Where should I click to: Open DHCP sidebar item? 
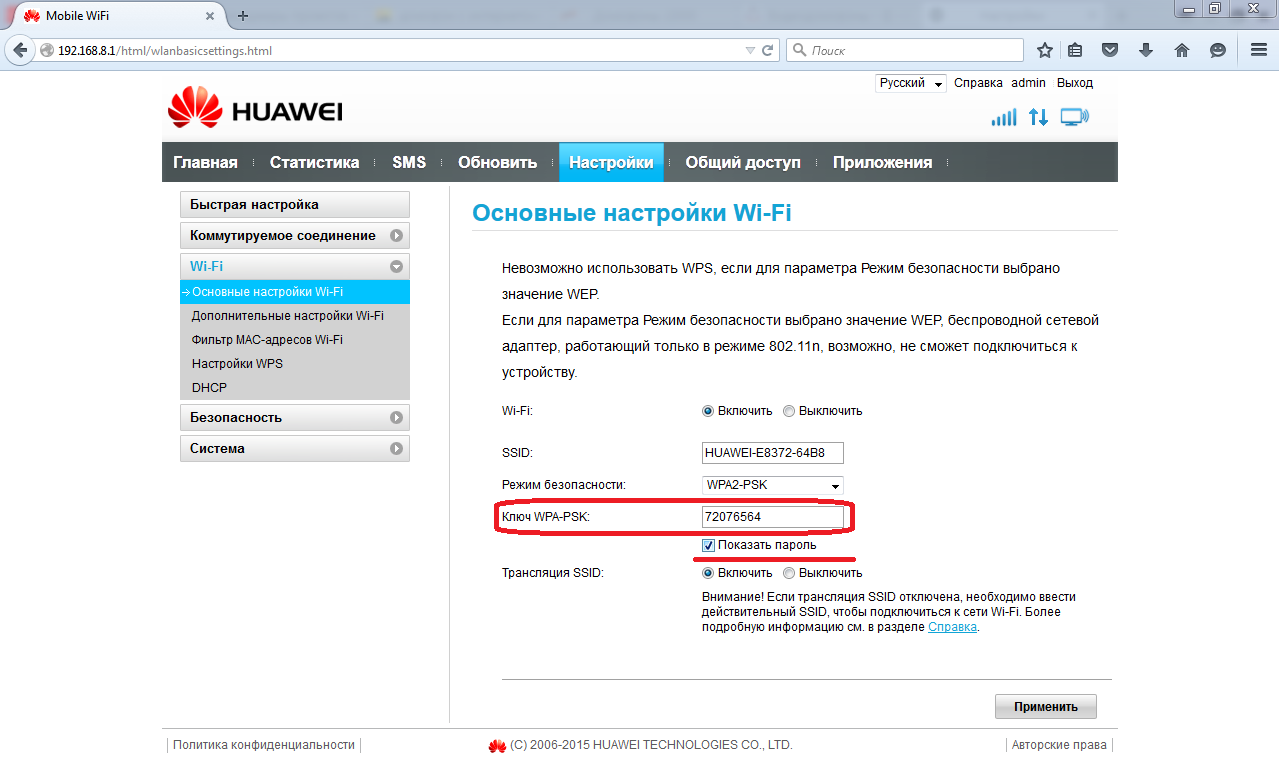[209, 388]
